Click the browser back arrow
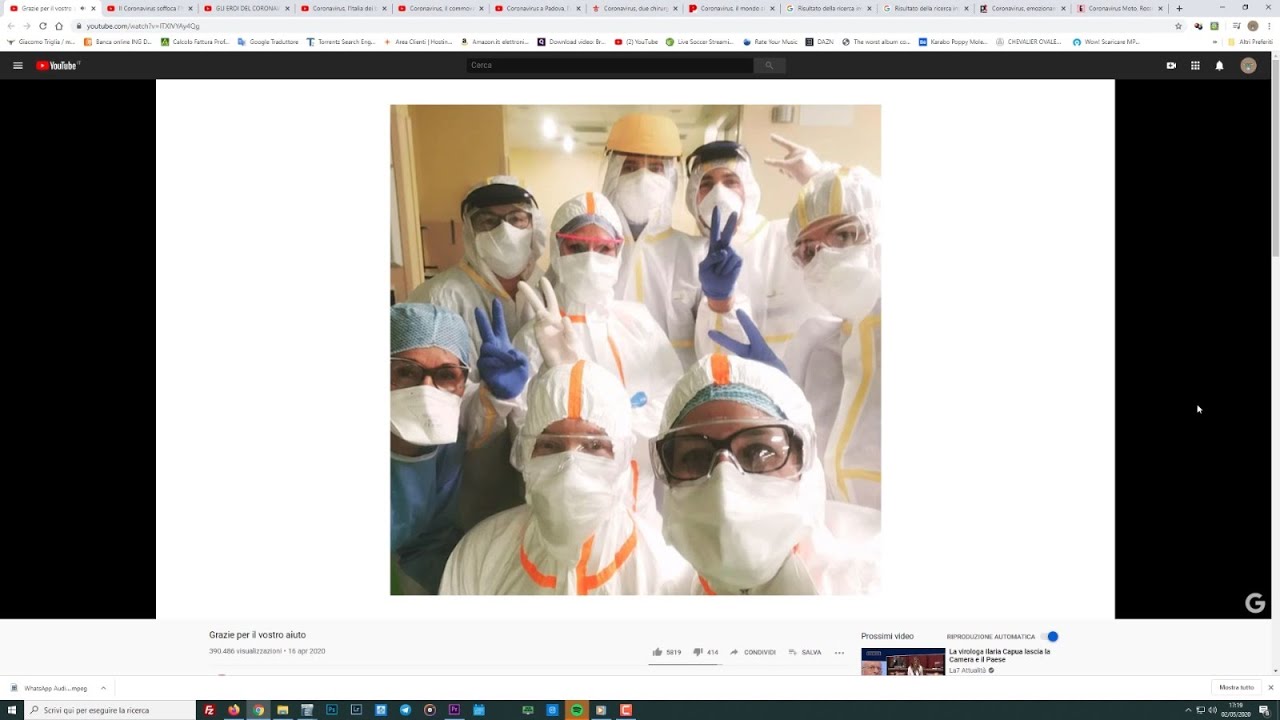1280x720 pixels. click(x=11, y=26)
